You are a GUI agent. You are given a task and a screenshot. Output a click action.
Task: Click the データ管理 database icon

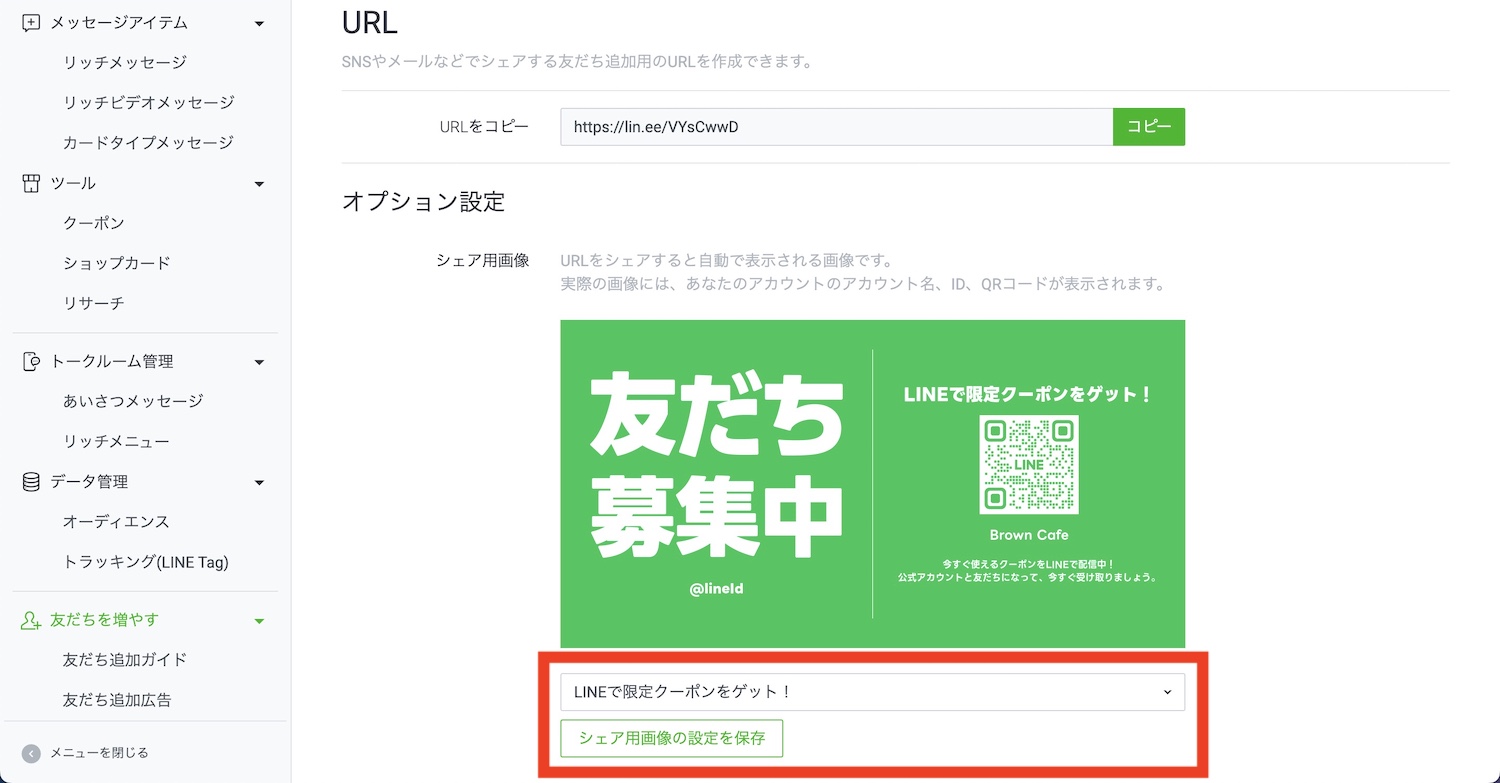tap(31, 482)
